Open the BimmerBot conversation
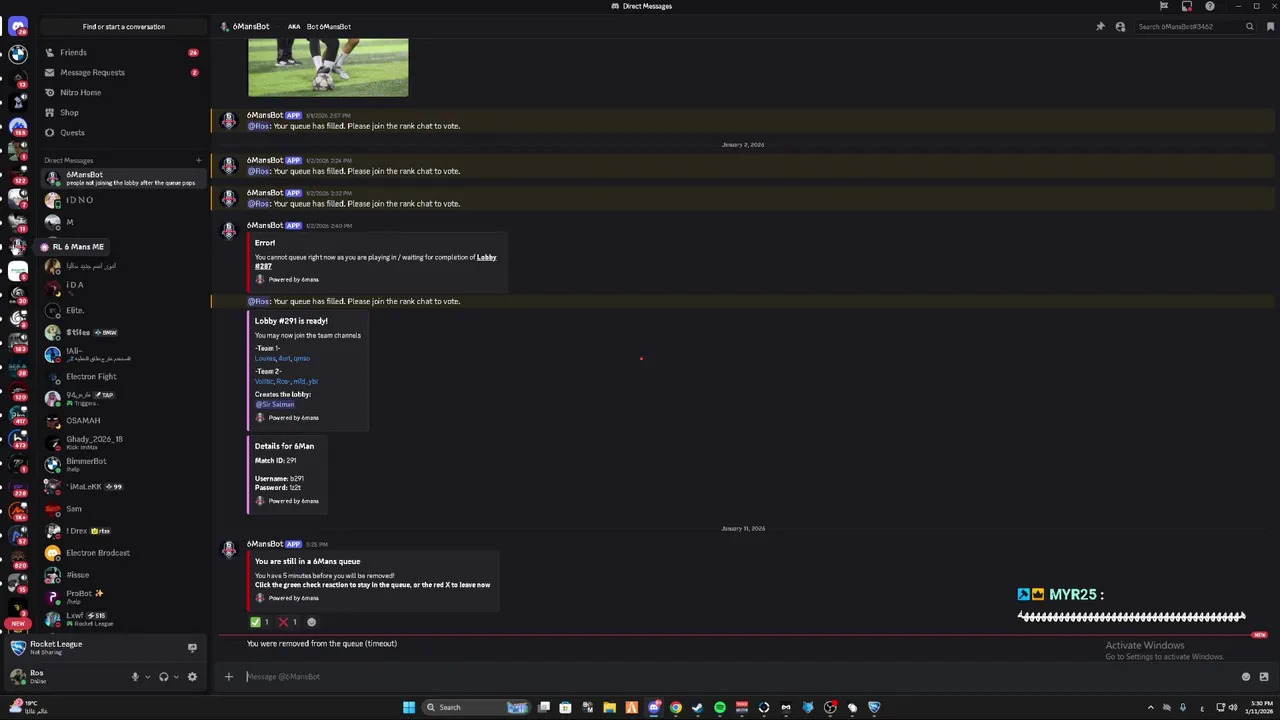This screenshot has height=720, width=1280. click(x=124, y=464)
